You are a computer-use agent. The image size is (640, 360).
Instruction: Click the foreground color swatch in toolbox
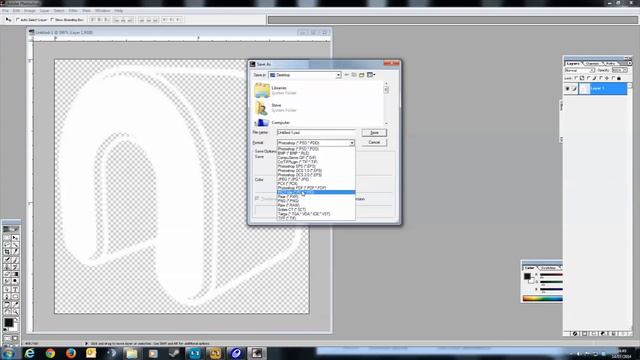tap(8, 322)
